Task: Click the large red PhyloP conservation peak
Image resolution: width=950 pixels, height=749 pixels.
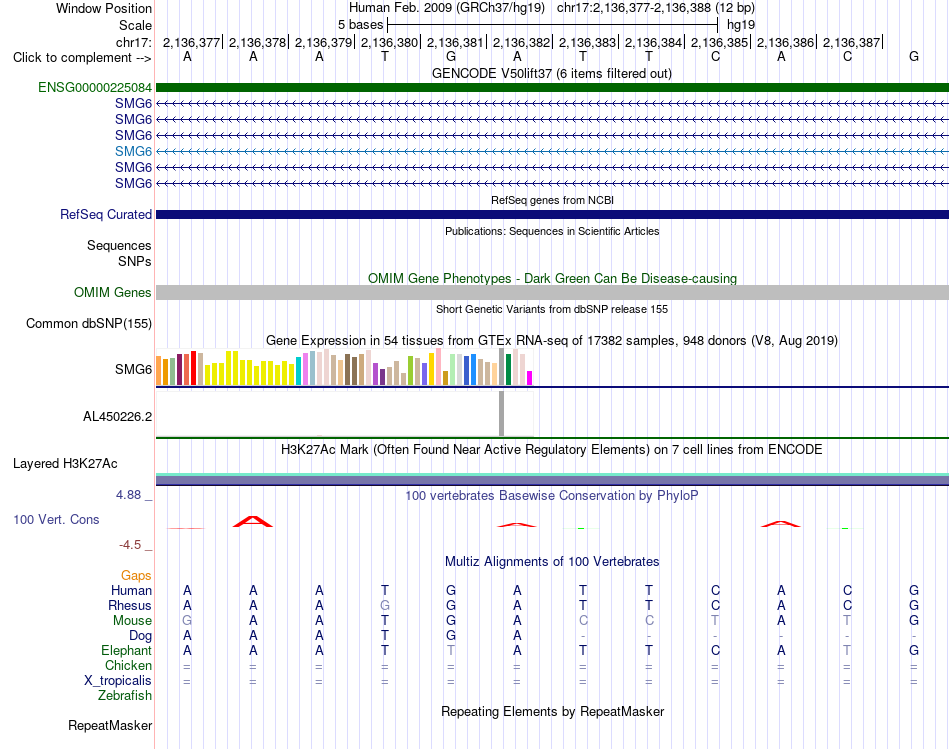Action: click(x=253, y=522)
